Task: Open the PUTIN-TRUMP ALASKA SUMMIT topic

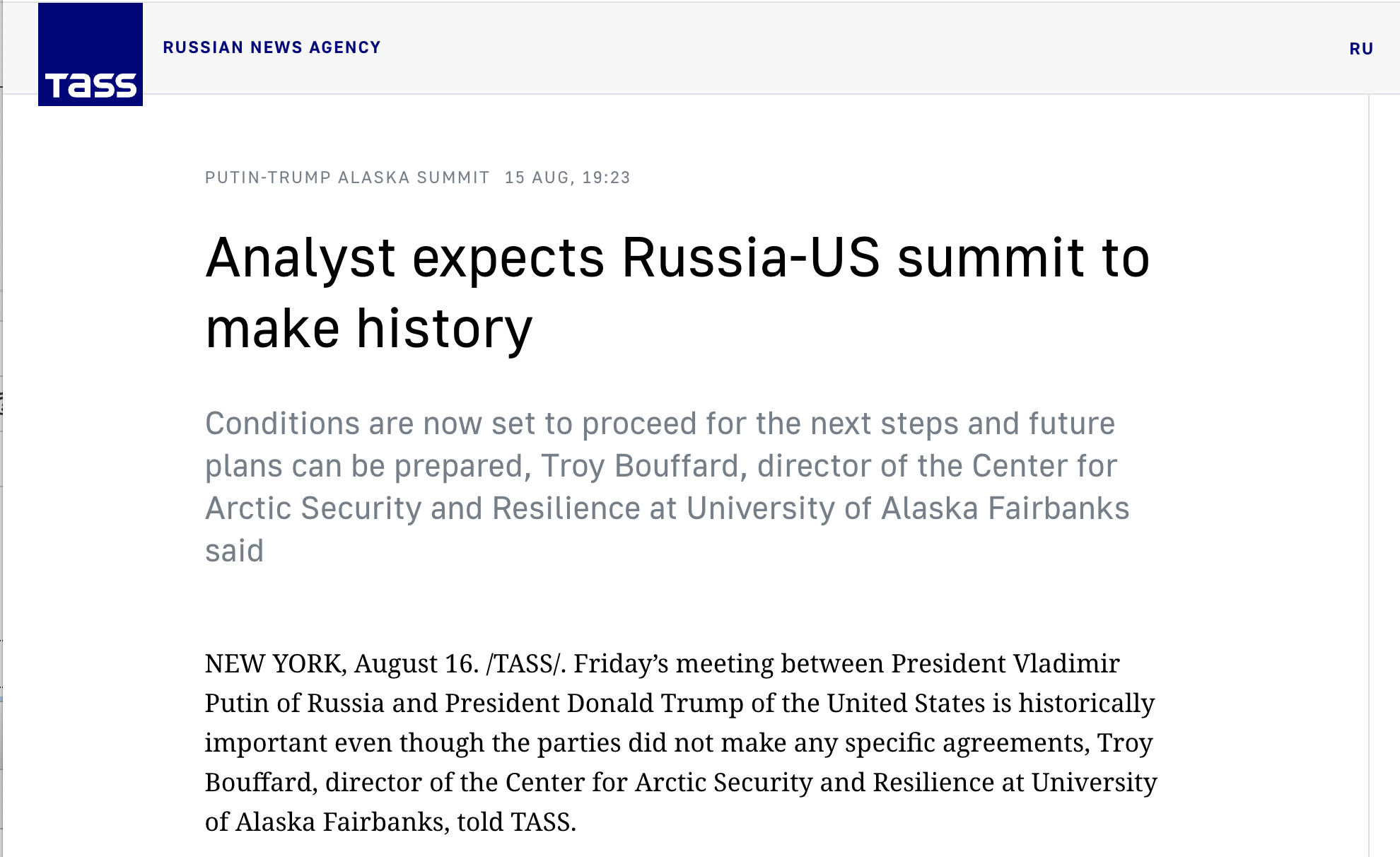Action: 346,178
